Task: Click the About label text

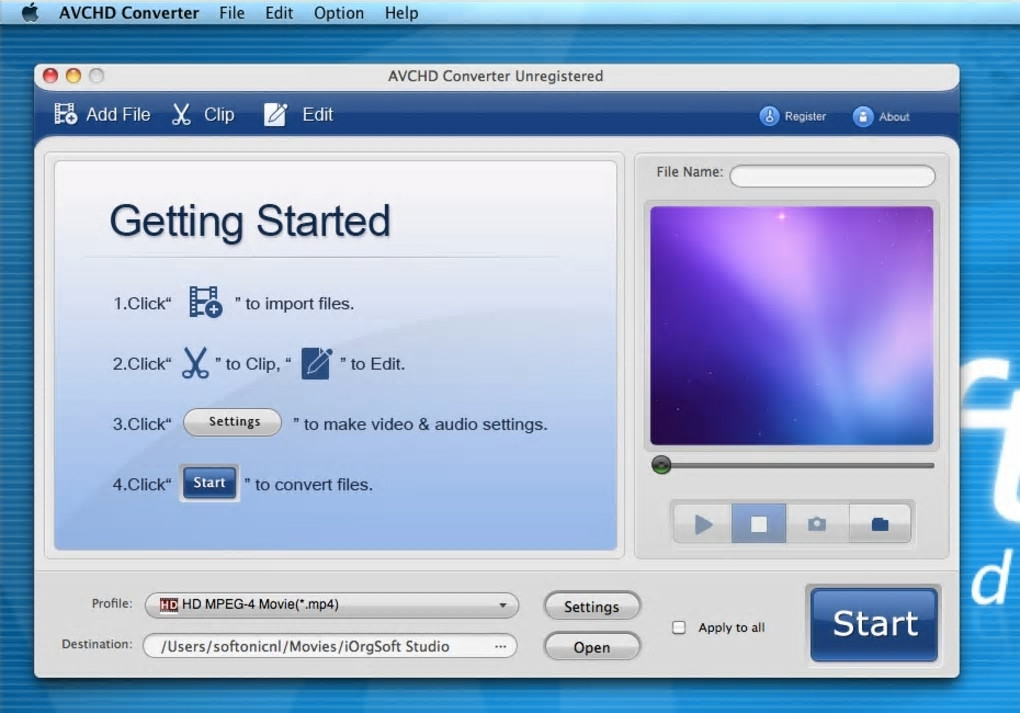Action: tap(894, 117)
